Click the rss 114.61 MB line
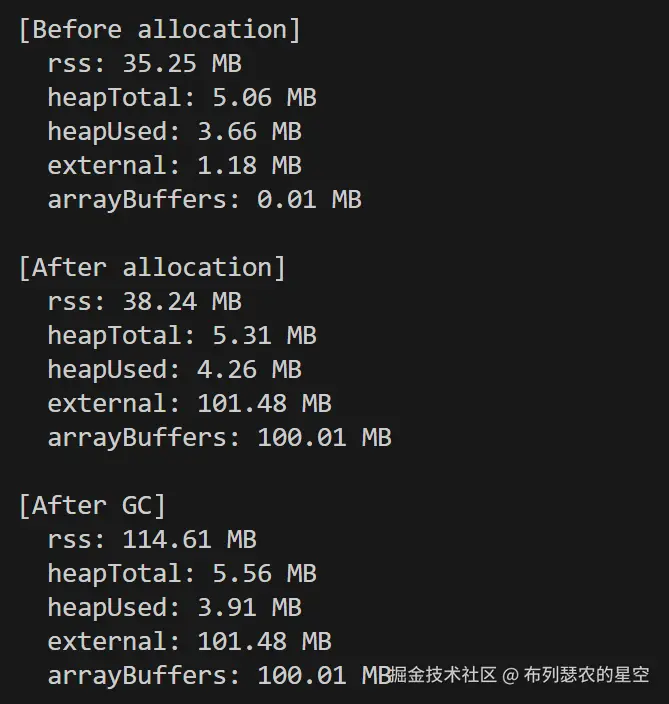669x704 pixels. point(152,540)
